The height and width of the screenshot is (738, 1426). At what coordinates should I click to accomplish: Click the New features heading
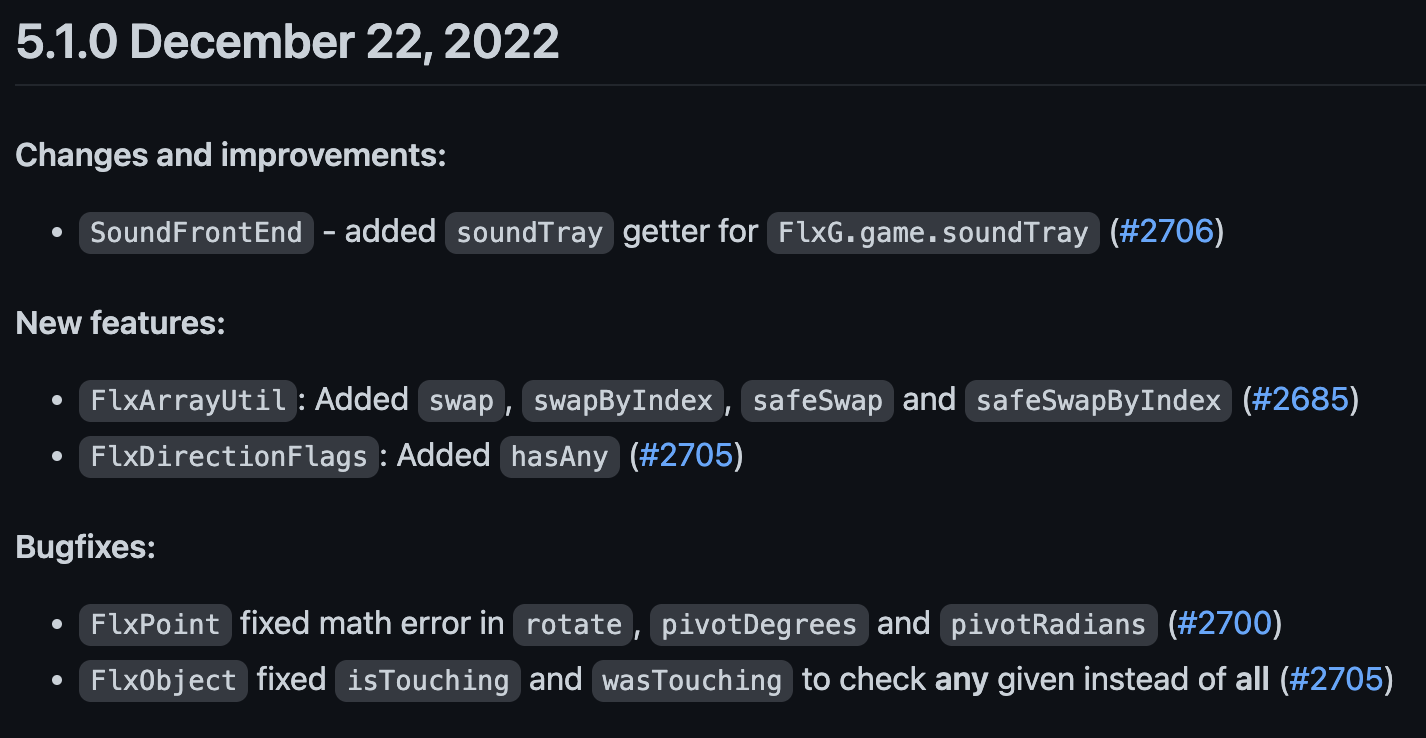coord(120,323)
